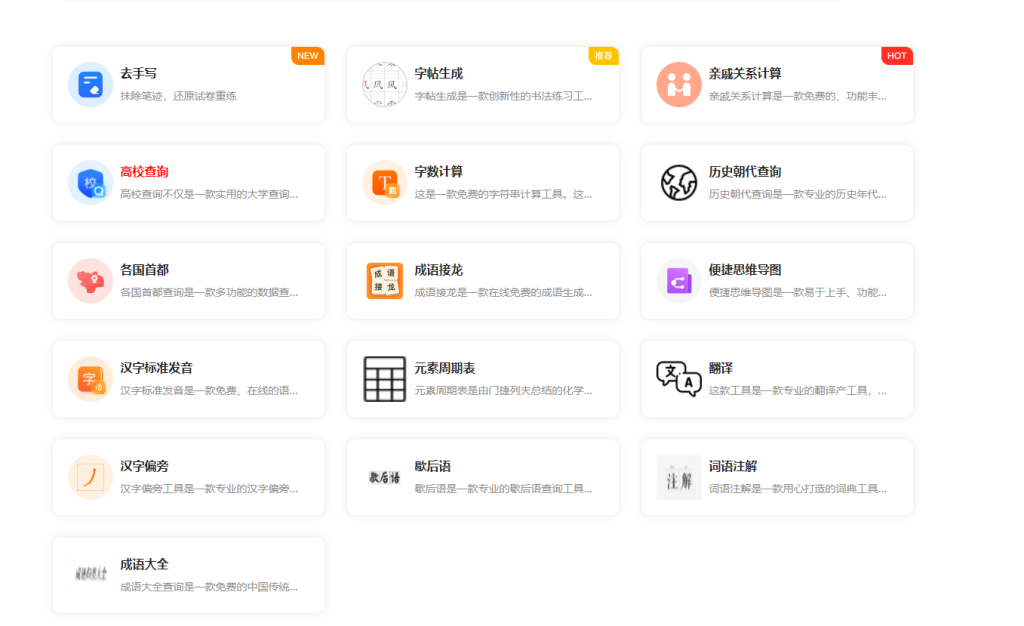Select the 汉字标准发音 pronunciation tool icon
Image resolution: width=1024 pixels, height=626 pixels.
[90, 378]
